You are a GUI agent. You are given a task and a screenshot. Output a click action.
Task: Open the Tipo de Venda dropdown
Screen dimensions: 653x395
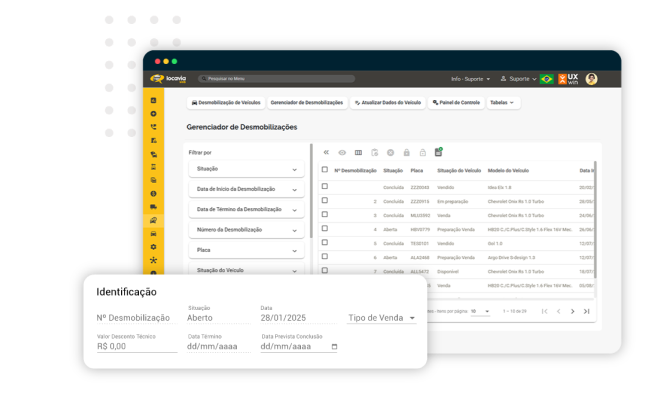381,318
